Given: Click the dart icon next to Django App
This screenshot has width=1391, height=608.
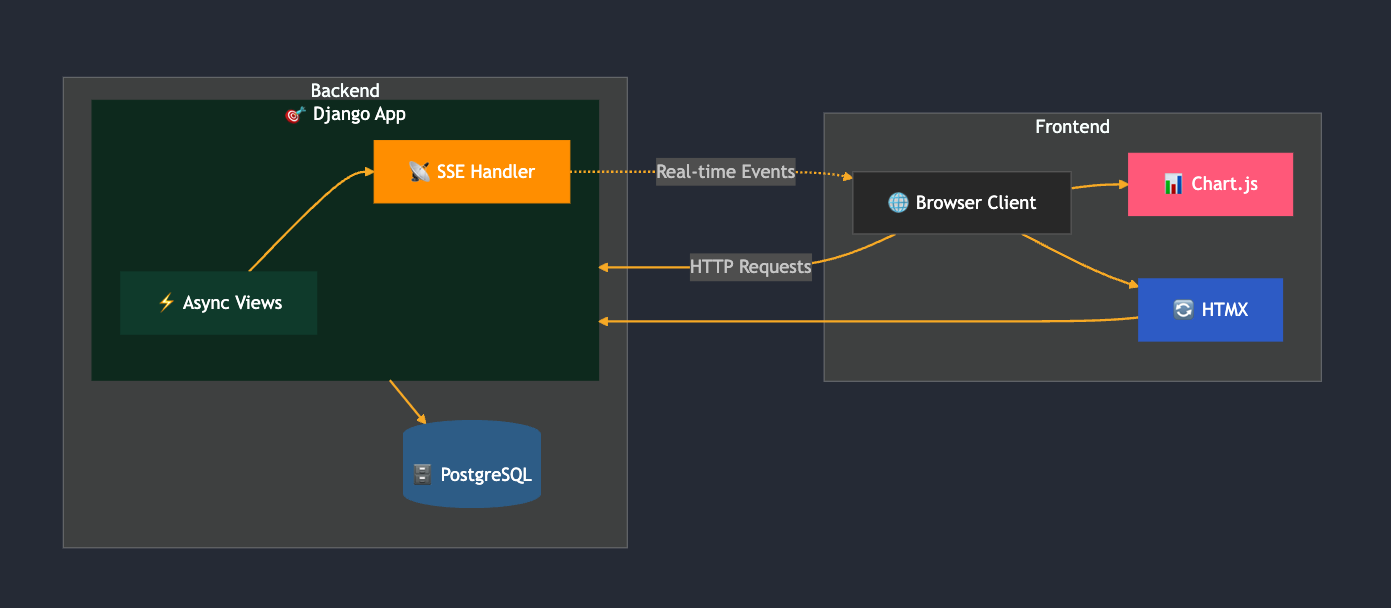Looking at the screenshot, I should coord(292,114).
